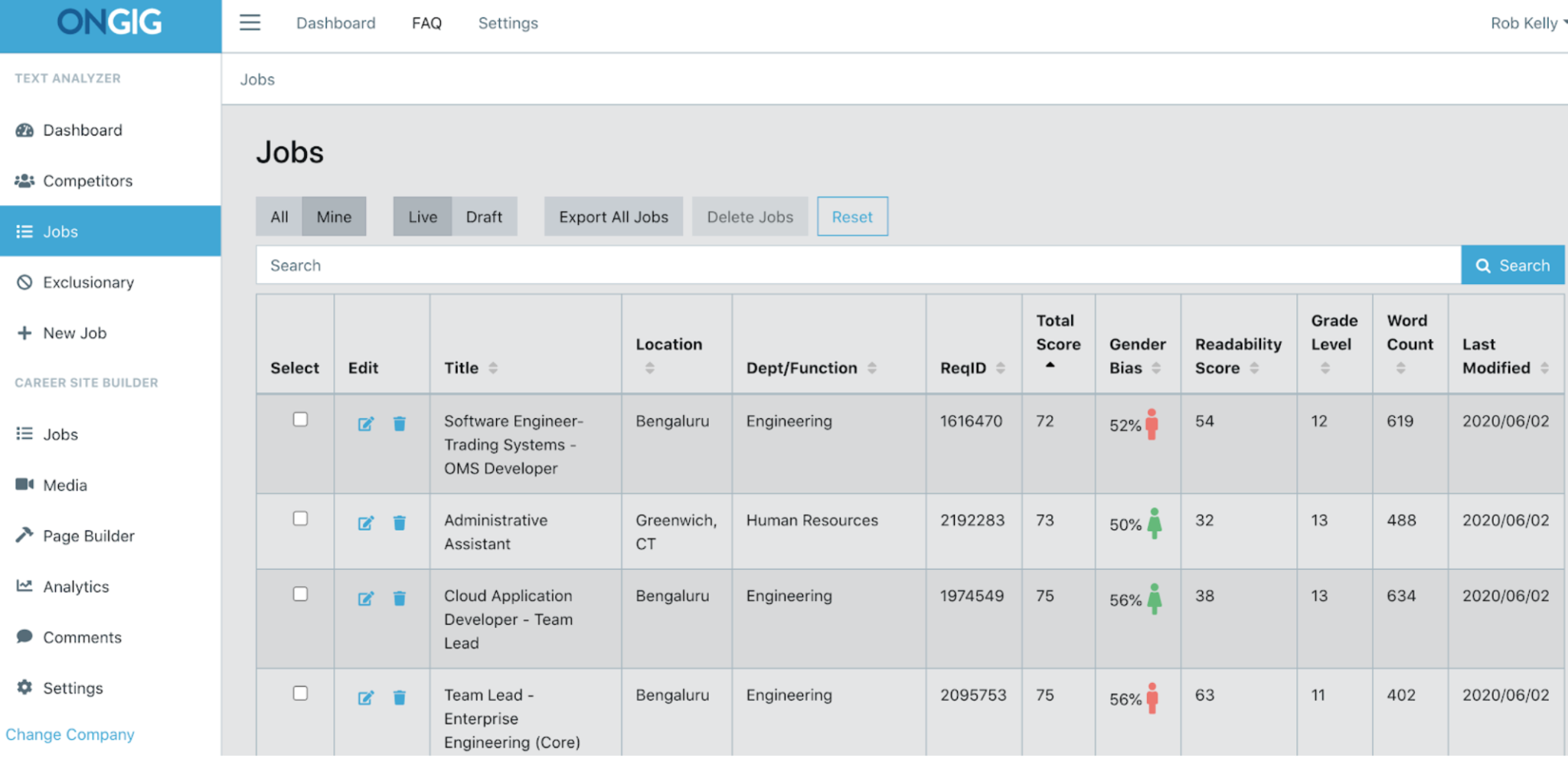This screenshot has width=1568, height=758.
Task: Open the FAQ menu item
Action: pos(426,23)
